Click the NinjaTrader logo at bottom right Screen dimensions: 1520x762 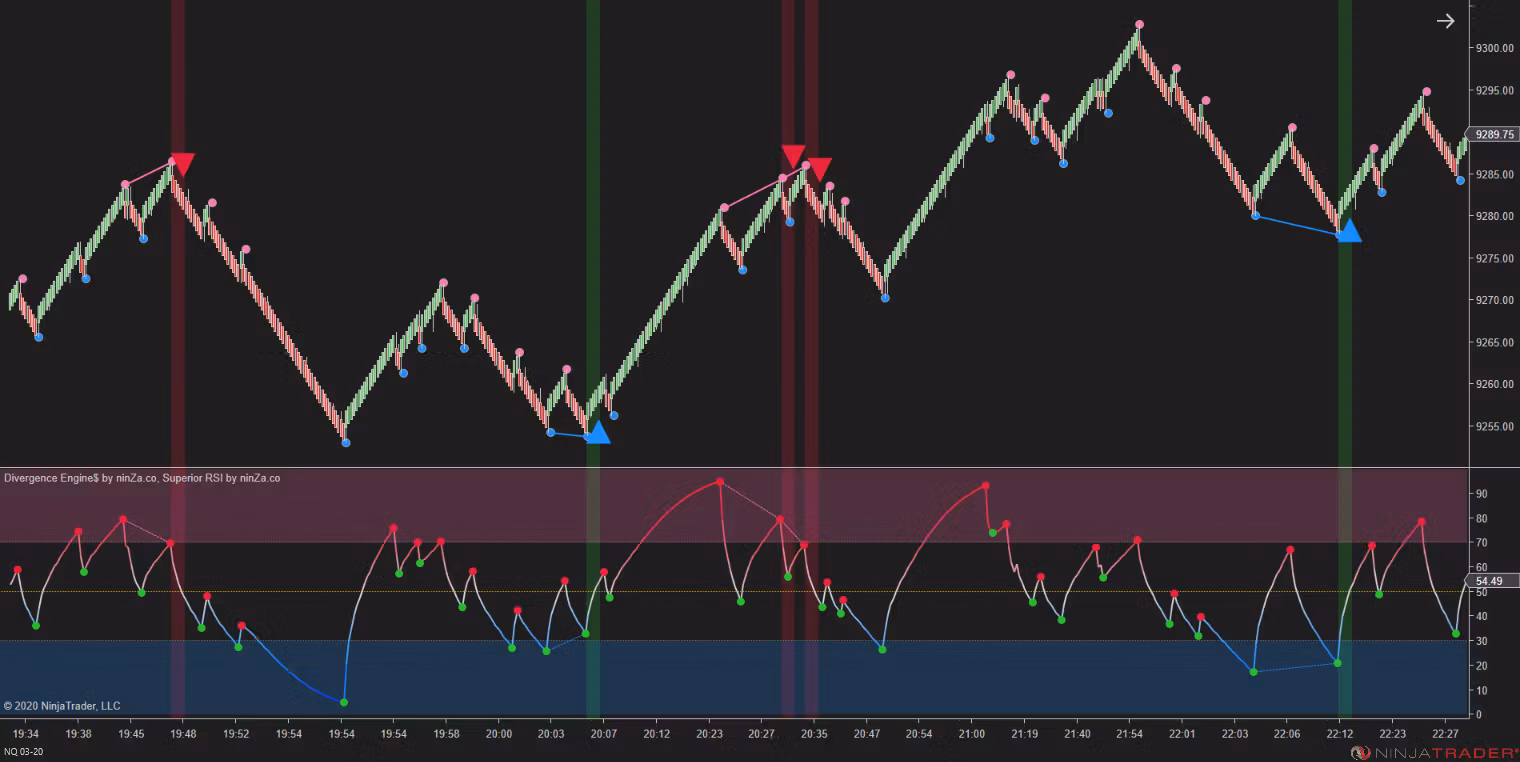pyautogui.click(x=1433, y=752)
